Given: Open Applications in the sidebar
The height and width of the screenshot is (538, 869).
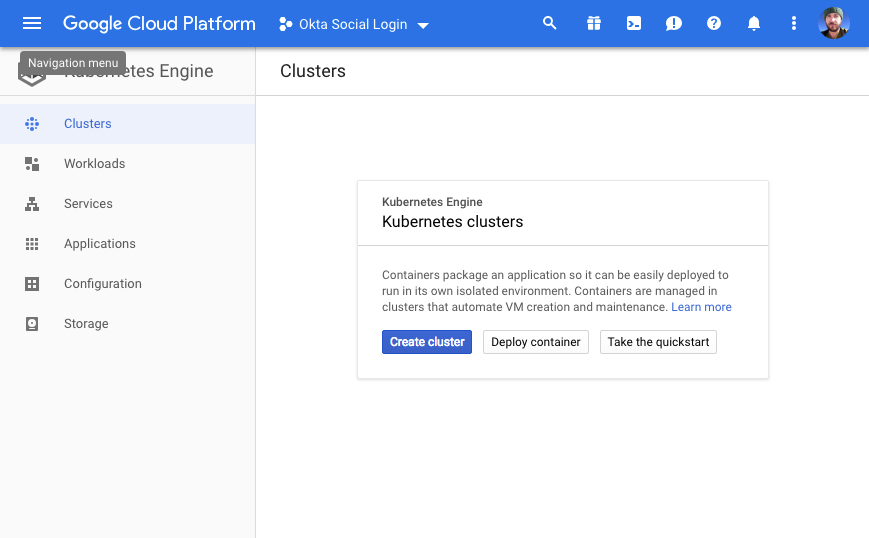Looking at the screenshot, I should coord(99,244).
